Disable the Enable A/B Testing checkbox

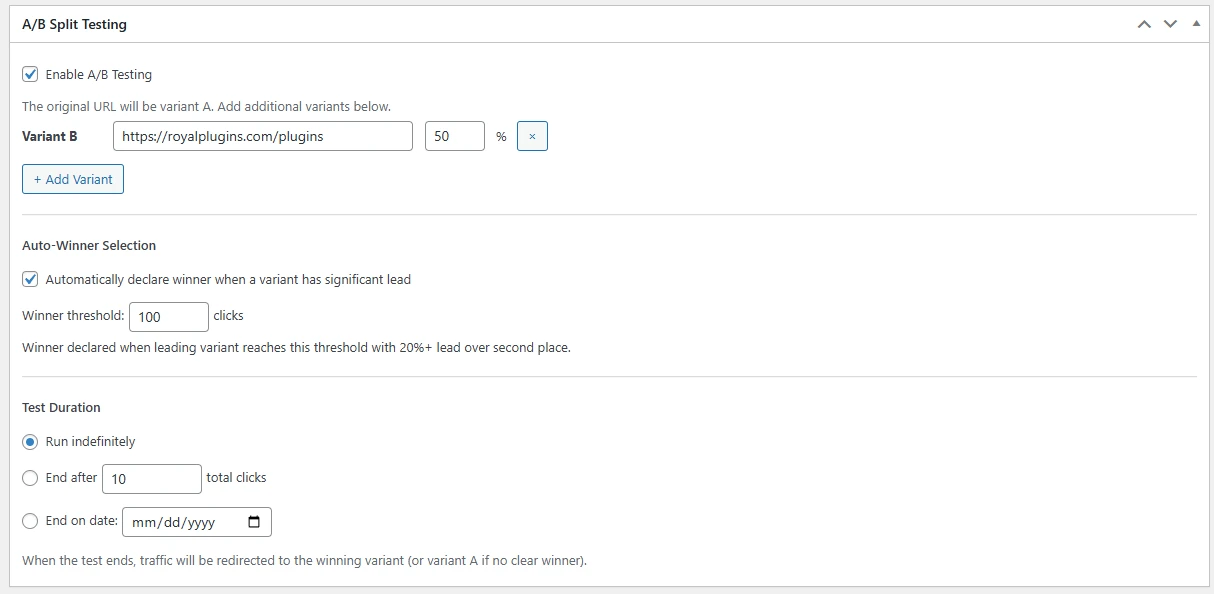pyautogui.click(x=29, y=73)
